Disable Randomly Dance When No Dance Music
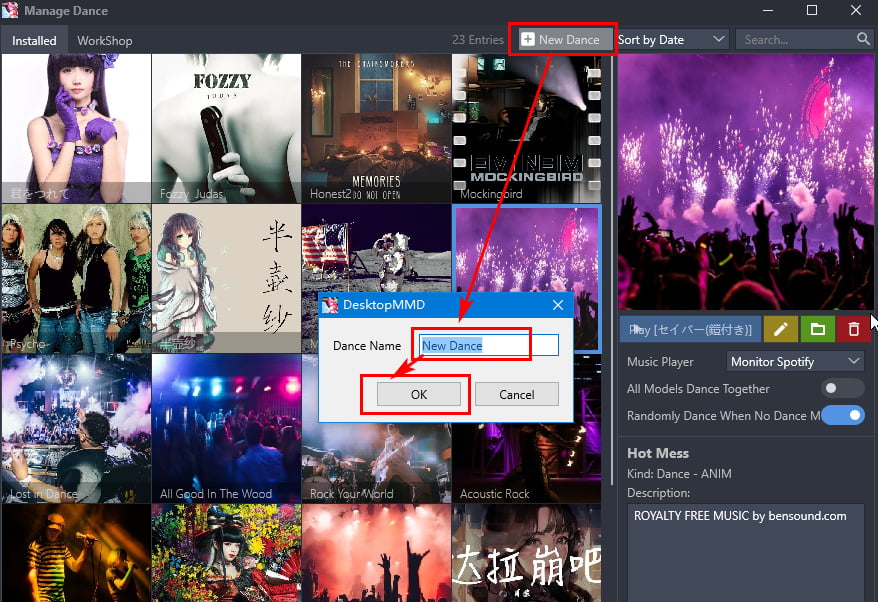 point(841,414)
